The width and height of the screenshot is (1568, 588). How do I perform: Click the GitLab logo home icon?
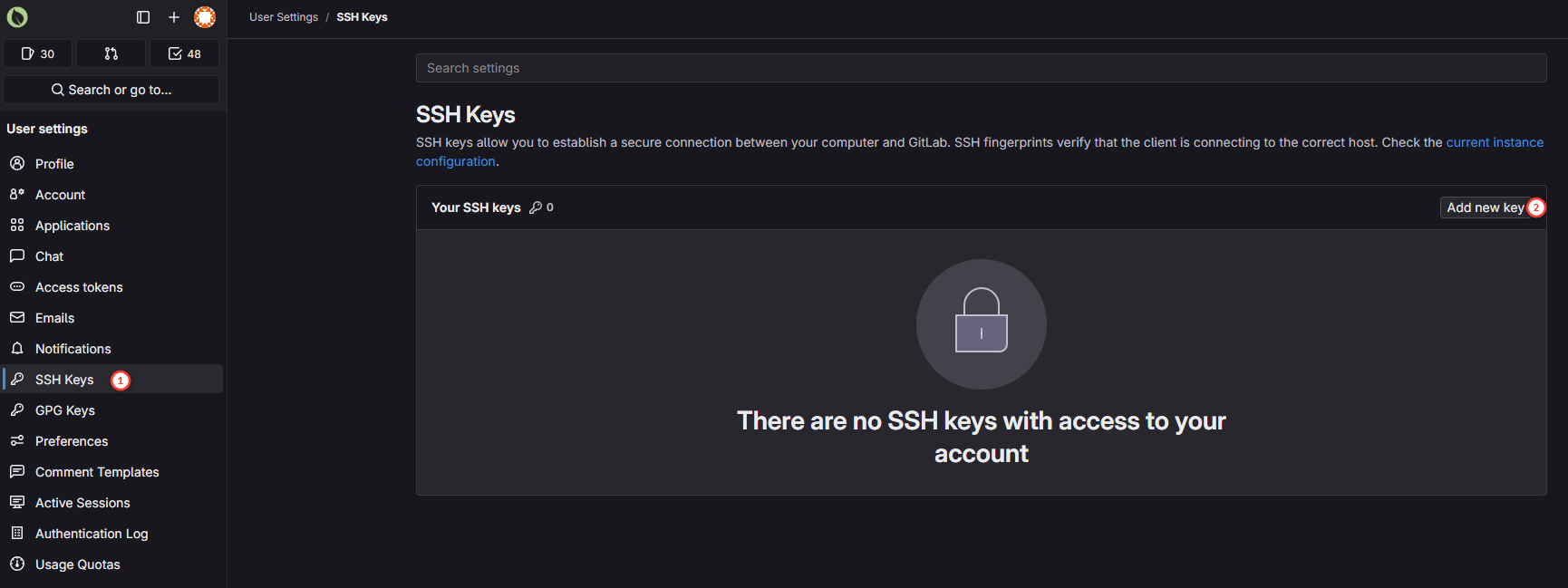[x=17, y=17]
